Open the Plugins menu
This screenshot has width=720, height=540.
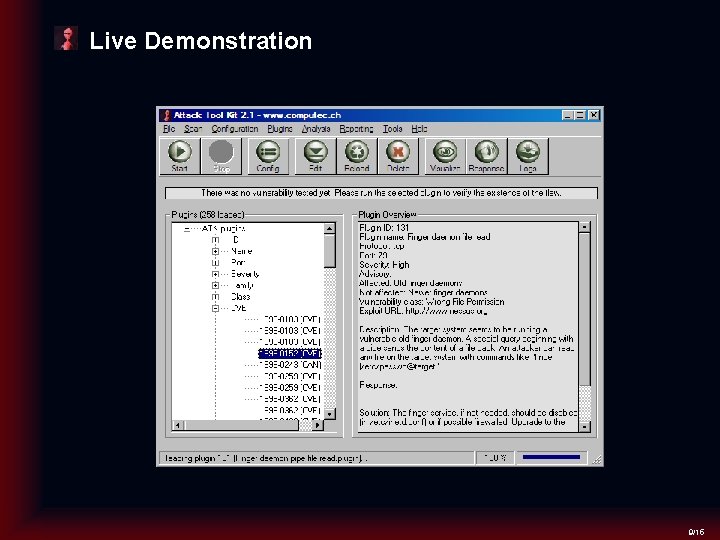click(x=280, y=129)
